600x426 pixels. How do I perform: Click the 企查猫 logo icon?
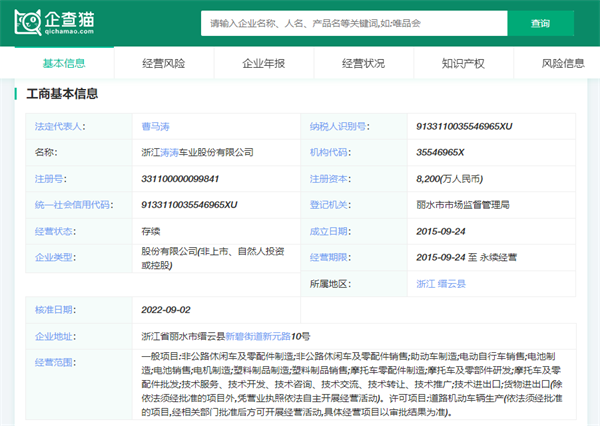coord(28,23)
